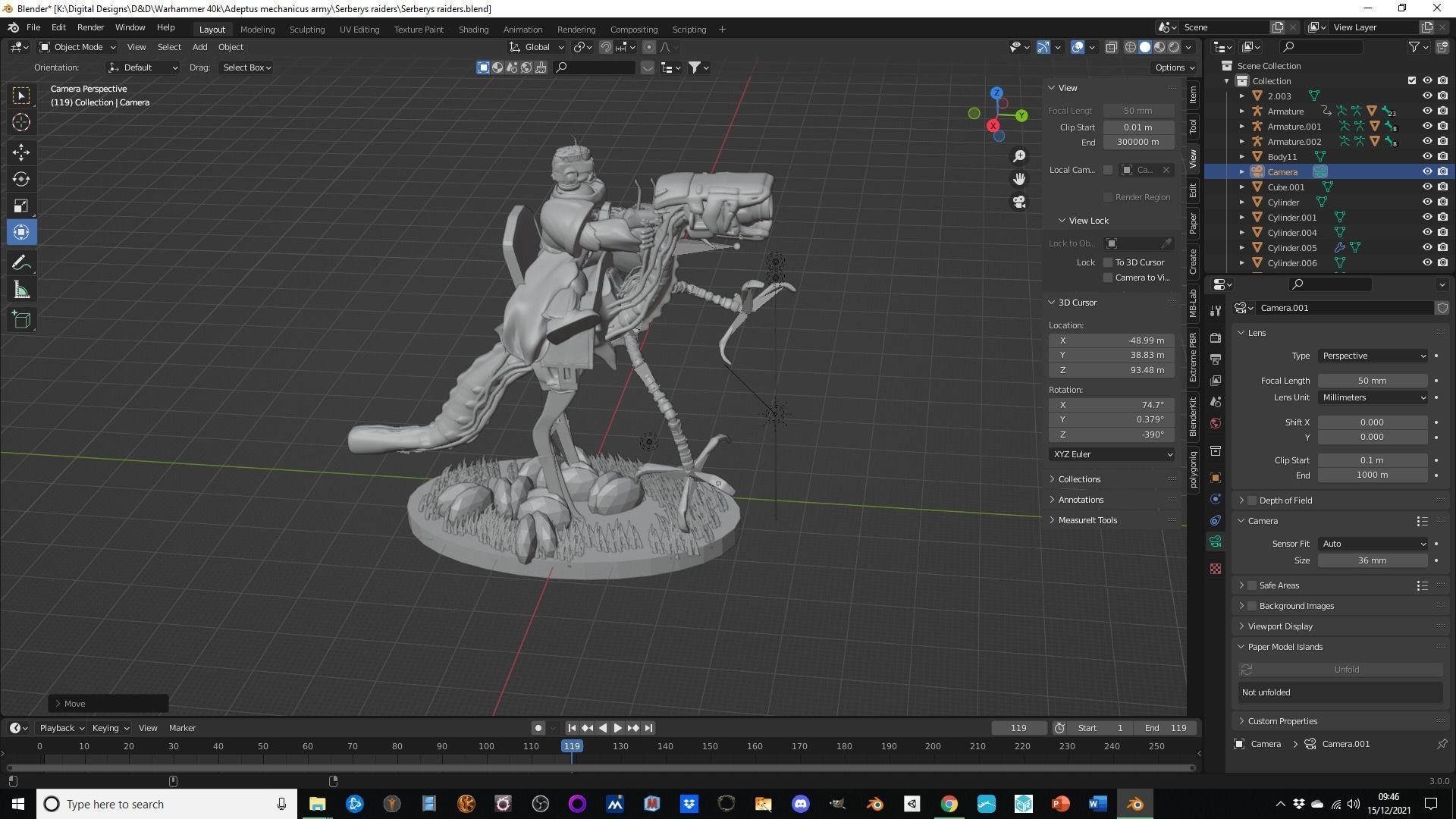The height and width of the screenshot is (819, 1456).
Task: Switch to solid viewport shading
Action: 1145,47
